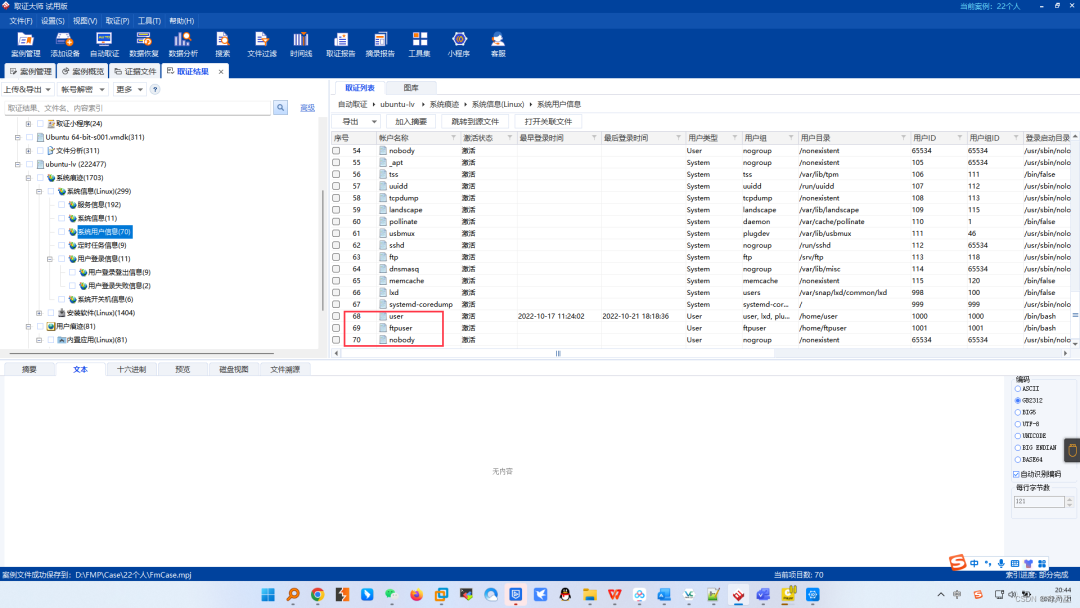This screenshot has height=608, width=1080.
Task: Collapse 用户登录信息(11) node
Action: [x=50, y=259]
